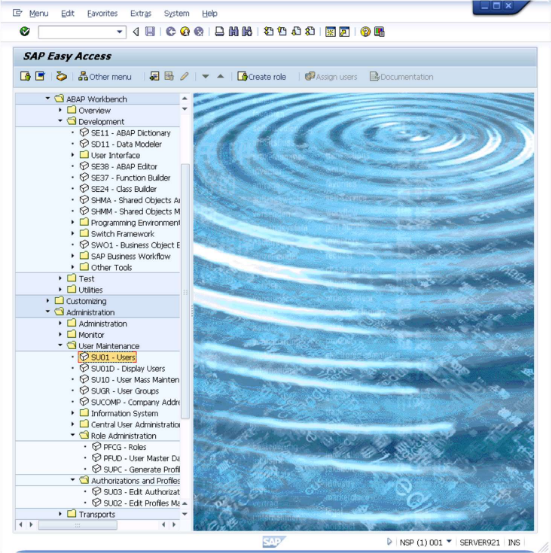
Task: Click the yellow Help question mark icon
Action: [x=365, y=32]
